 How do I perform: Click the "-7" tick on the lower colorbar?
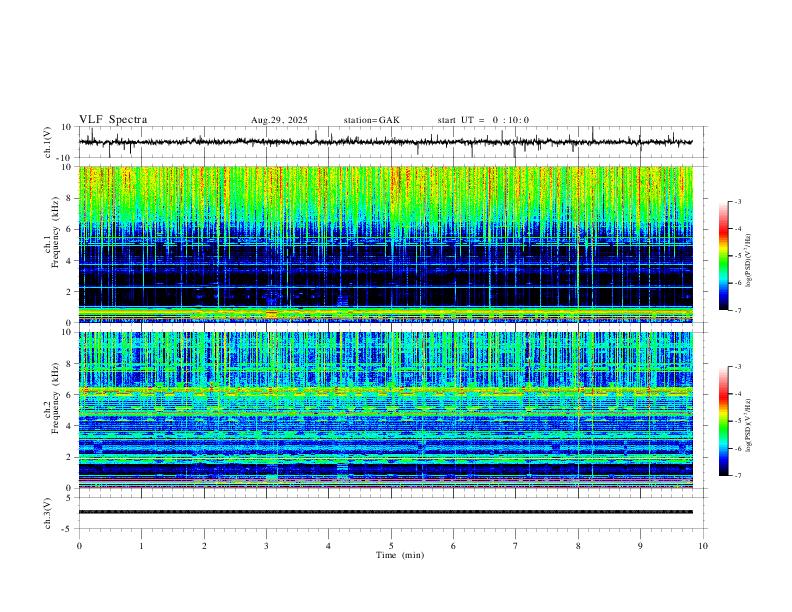738,476
